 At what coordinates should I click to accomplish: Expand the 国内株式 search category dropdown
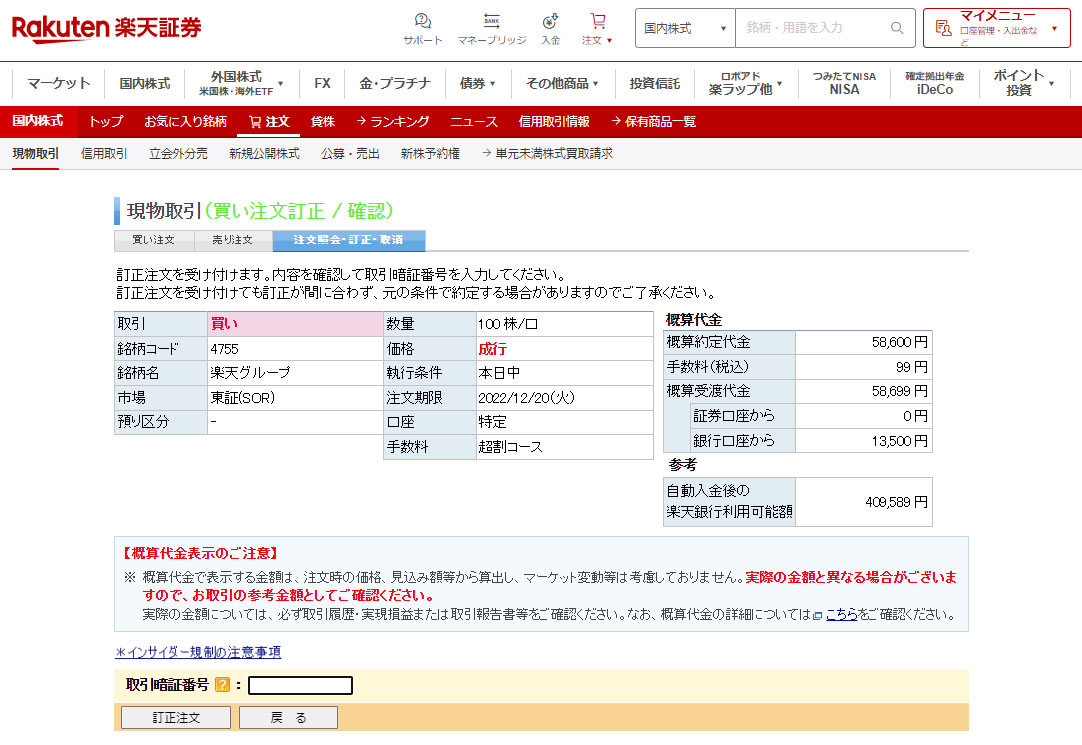[x=685, y=28]
